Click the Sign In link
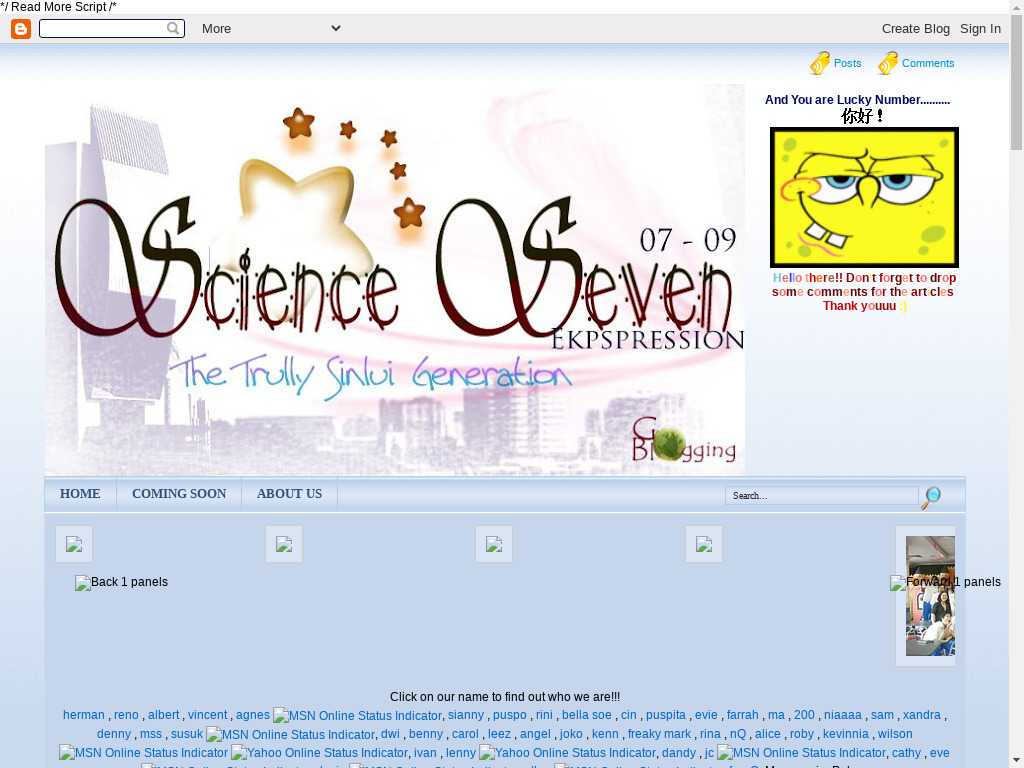The image size is (1024, 768). [x=980, y=29]
